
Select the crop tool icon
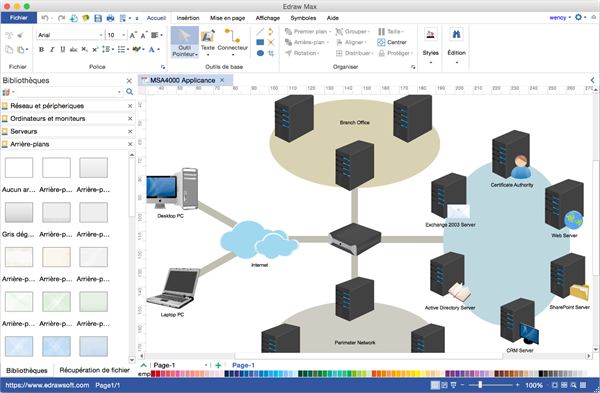tap(271, 53)
